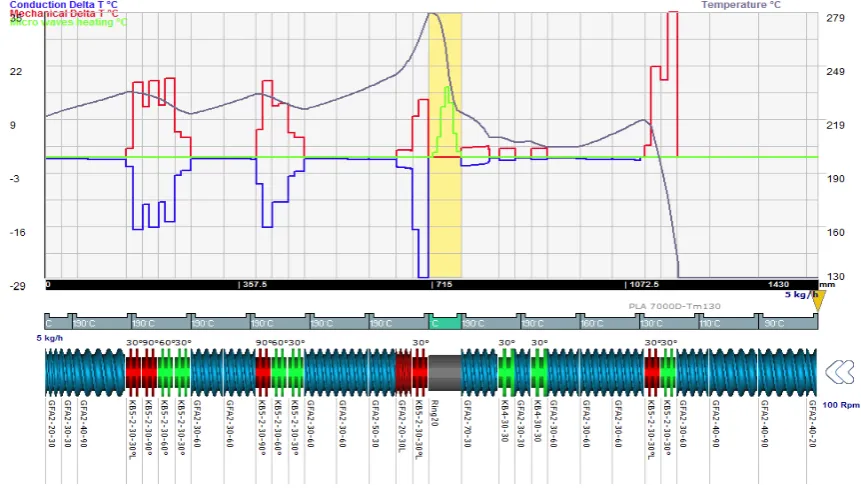The height and width of the screenshot is (488, 861).
Task: Click the -16 delta T axis value
Action: [18, 232]
